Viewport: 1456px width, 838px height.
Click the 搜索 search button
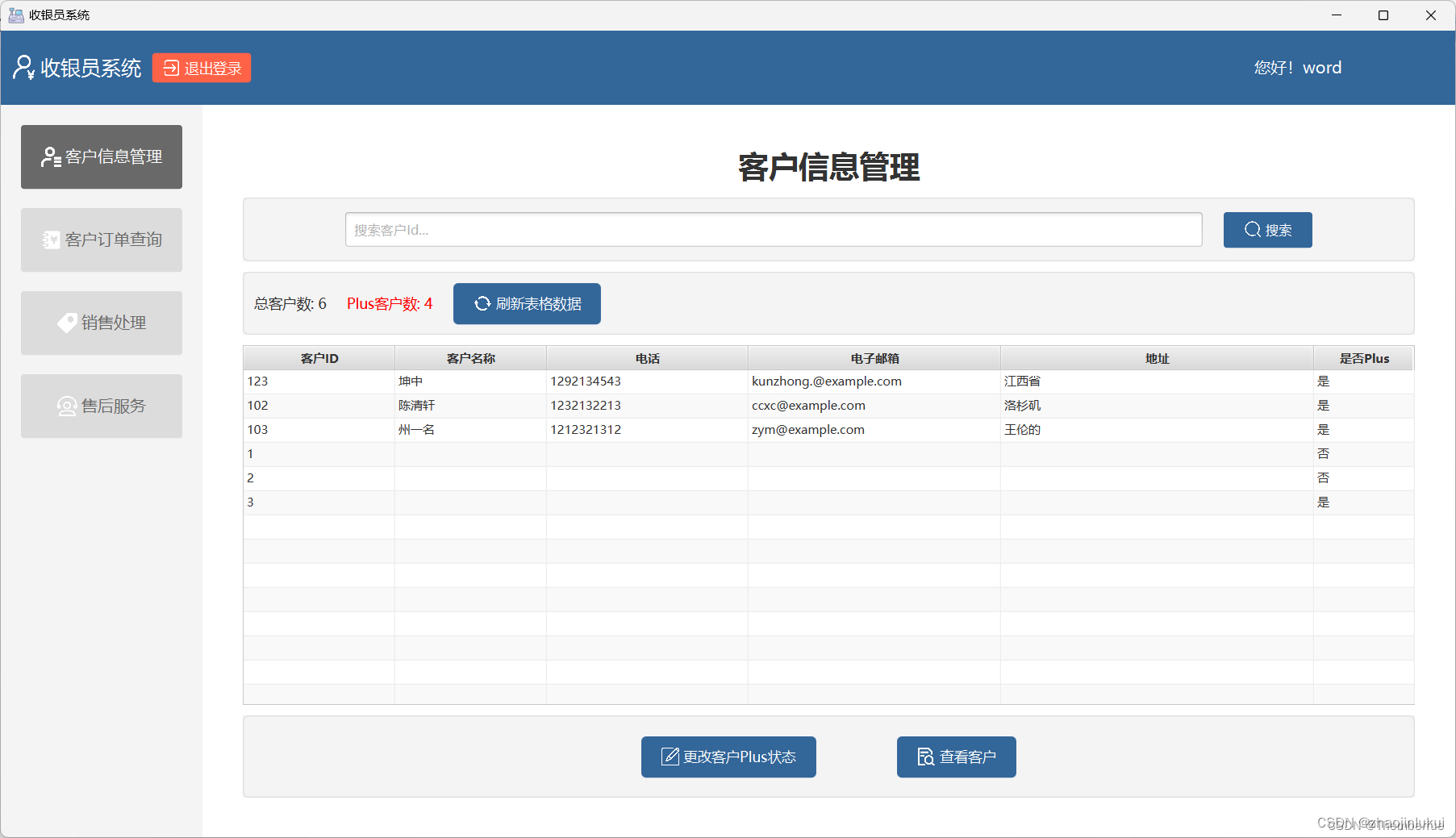click(1267, 230)
